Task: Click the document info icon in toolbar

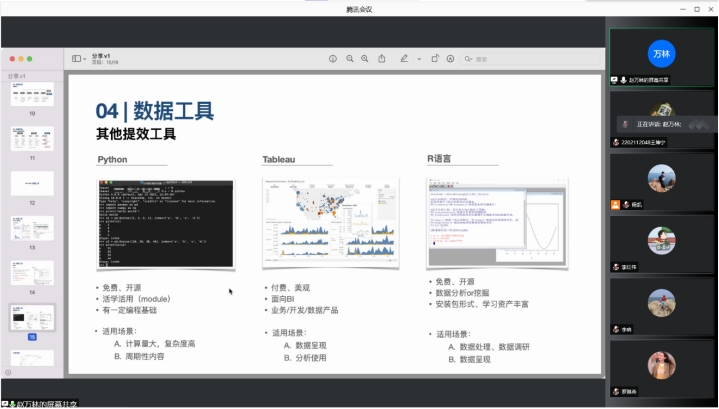Action: pos(332,59)
